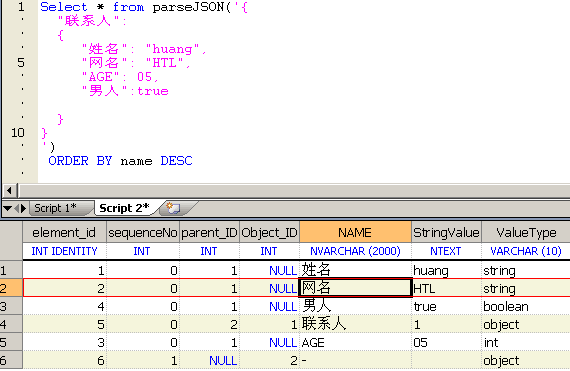This screenshot has height=371, width=570.
Task: Click line number 5 in the gutter
Action: (x=21, y=62)
